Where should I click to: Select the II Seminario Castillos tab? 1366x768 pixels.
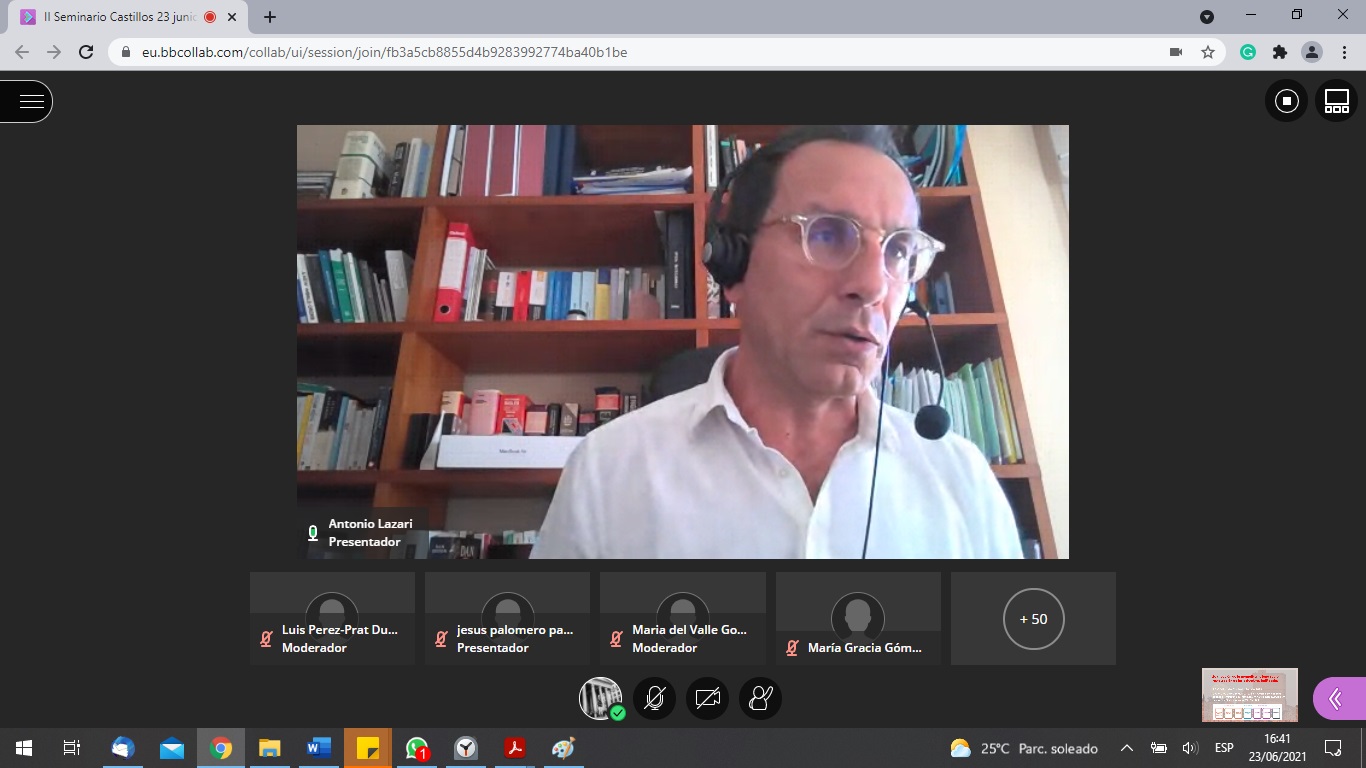point(120,17)
